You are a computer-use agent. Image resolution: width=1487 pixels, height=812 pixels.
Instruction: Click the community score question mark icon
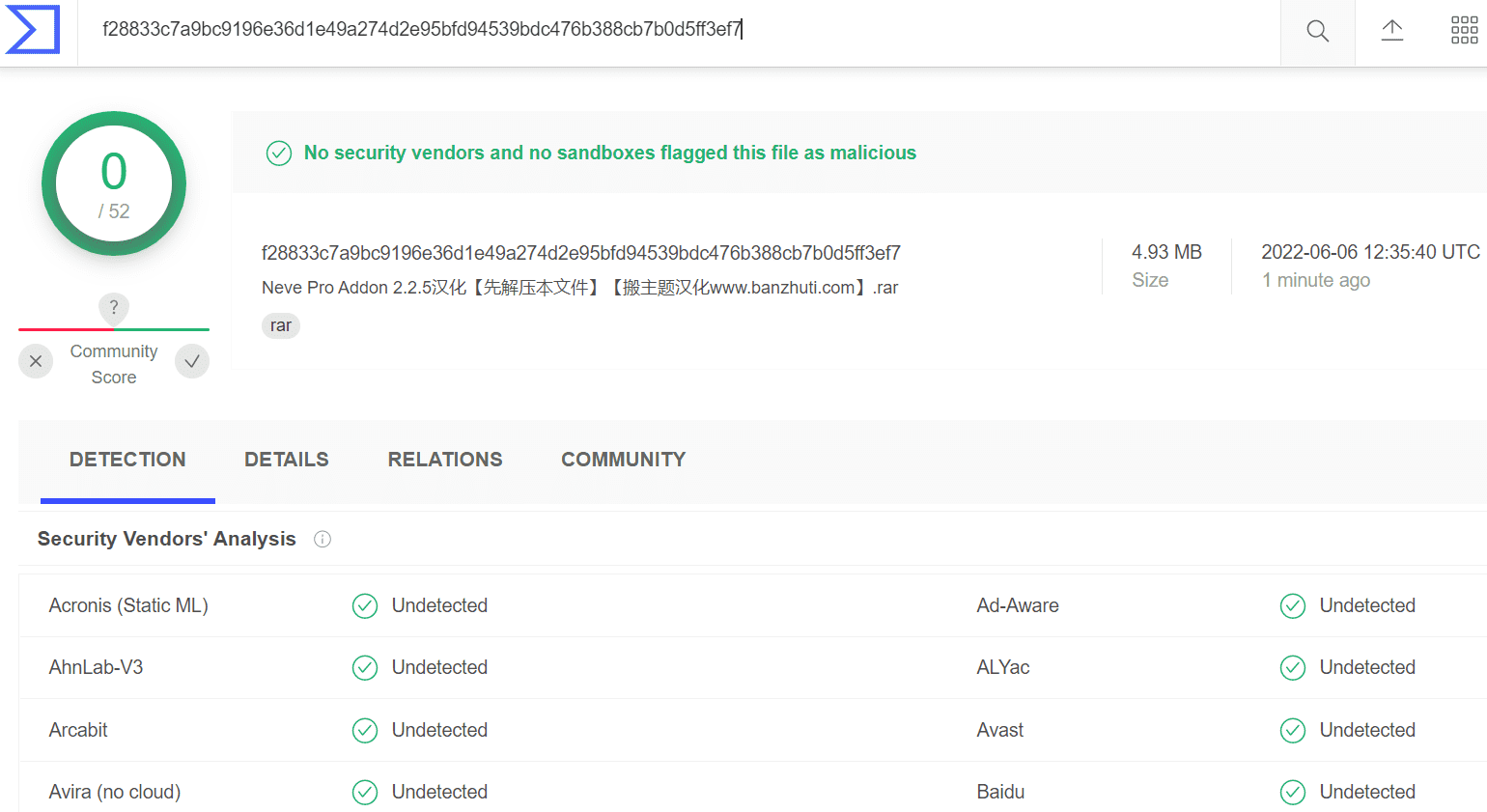[114, 308]
